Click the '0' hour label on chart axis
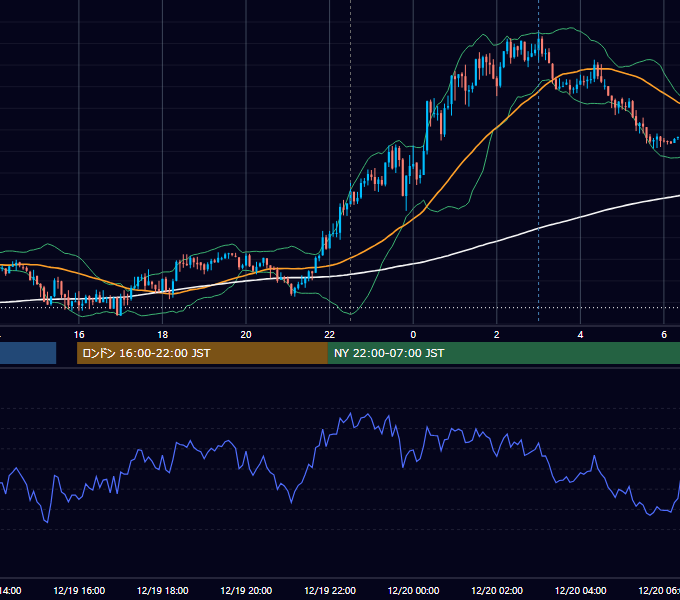Image resolution: width=680 pixels, height=600 pixels. [x=413, y=335]
